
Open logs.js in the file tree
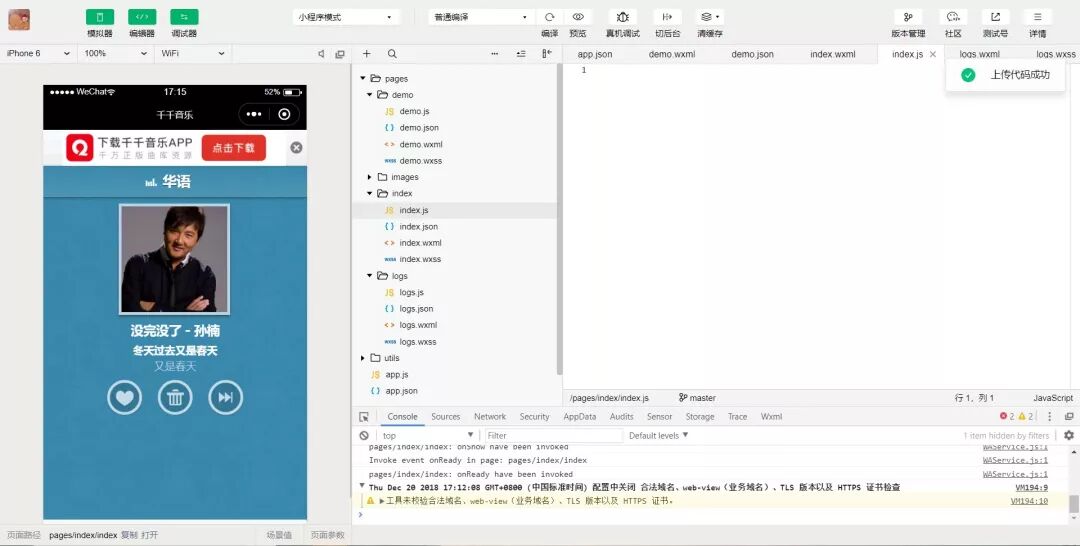click(411, 293)
